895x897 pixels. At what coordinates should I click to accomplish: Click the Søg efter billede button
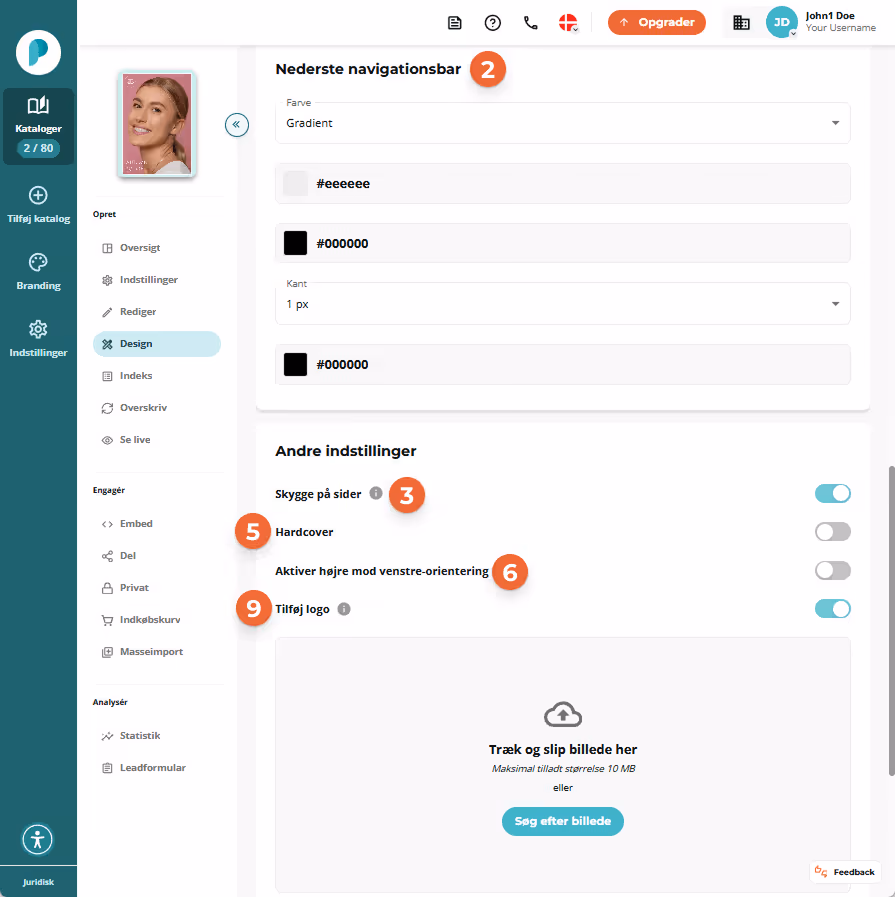tap(563, 821)
